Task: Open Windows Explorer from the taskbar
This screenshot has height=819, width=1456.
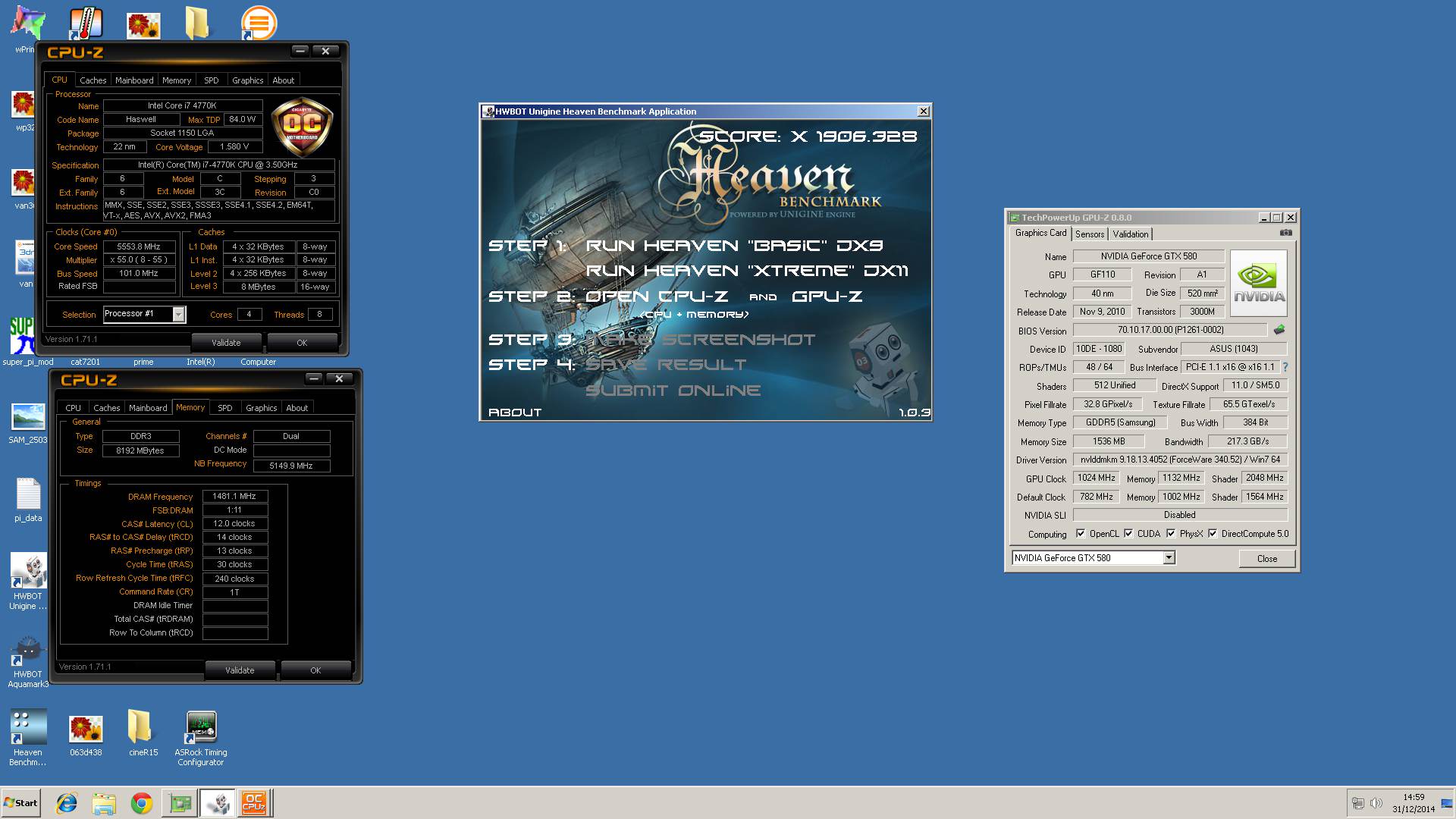Action: (104, 803)
